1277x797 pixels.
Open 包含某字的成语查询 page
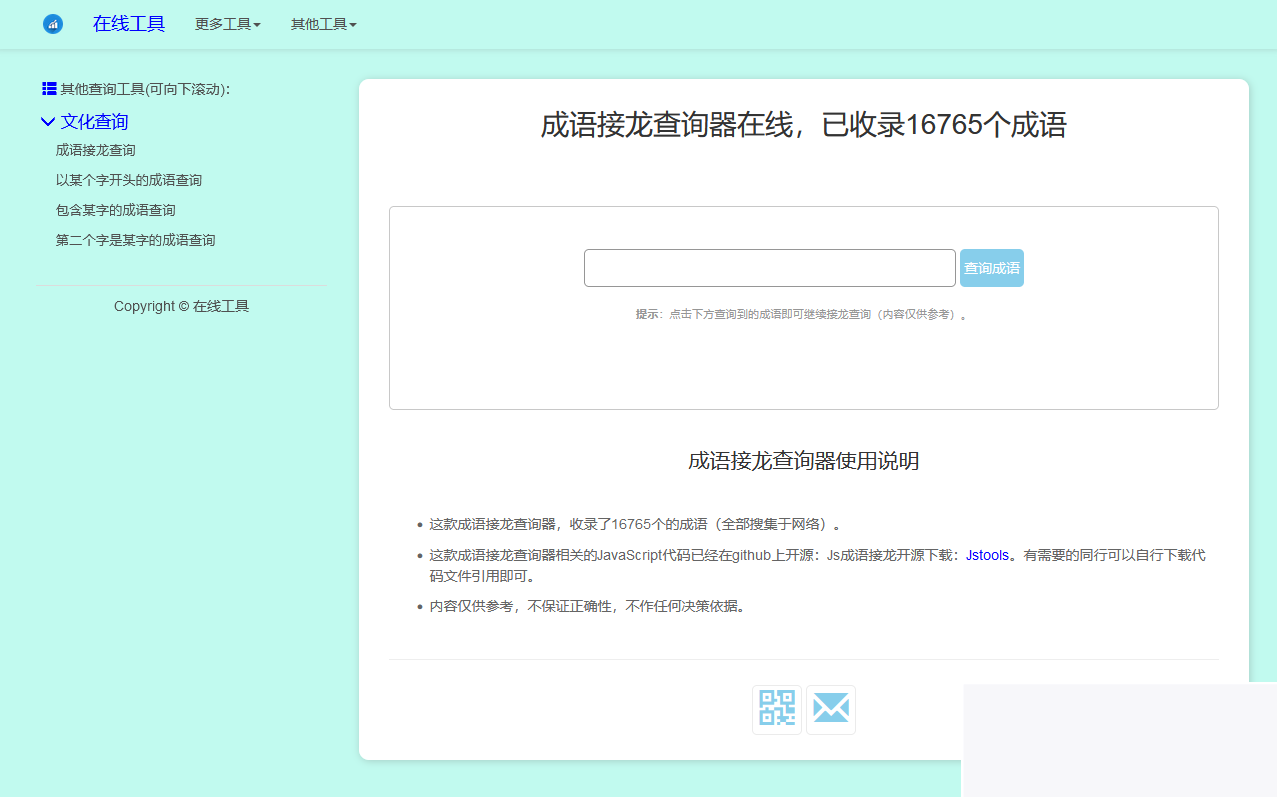coord(116,210)
